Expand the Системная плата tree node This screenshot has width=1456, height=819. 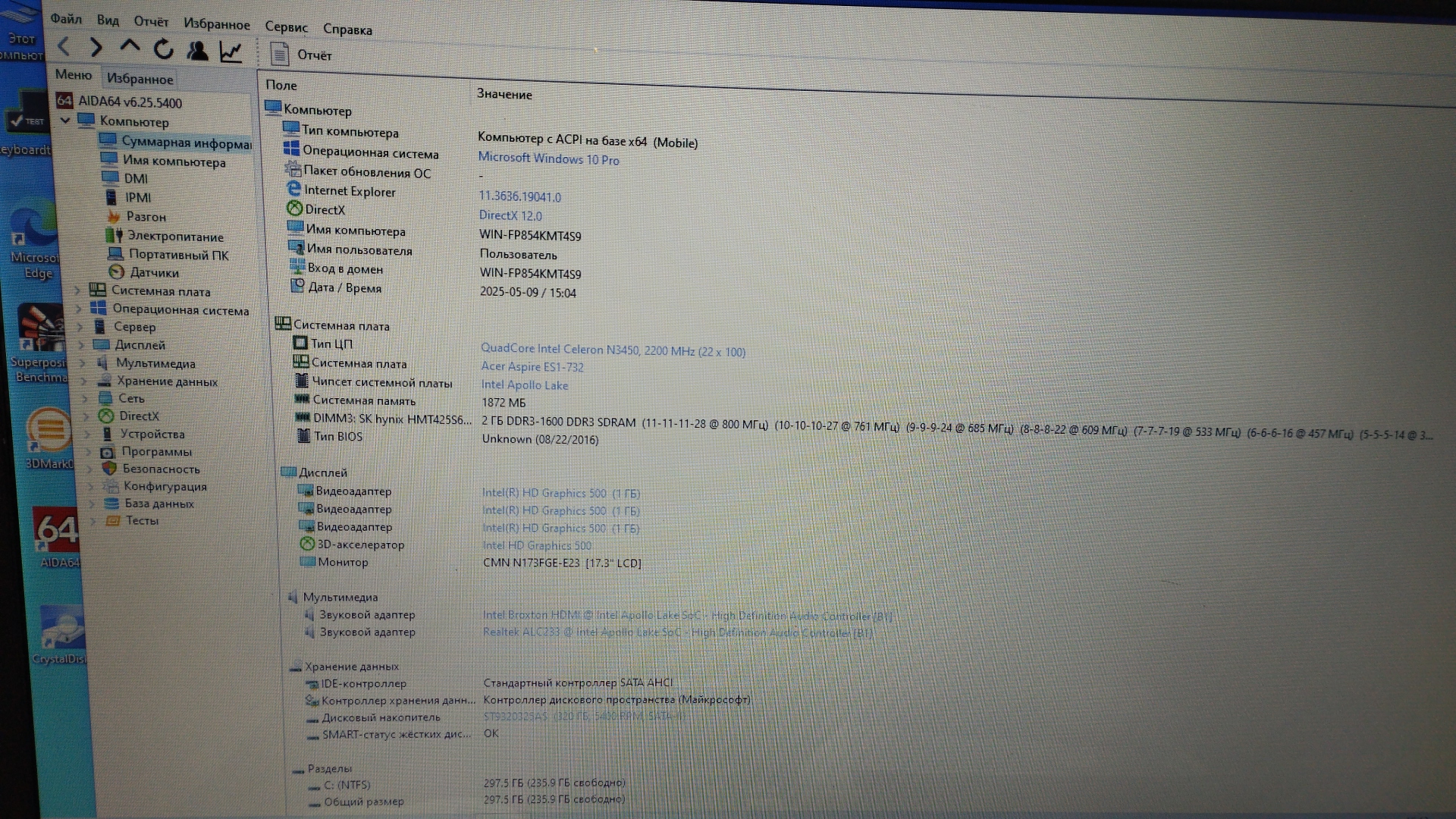pos(77,290)
